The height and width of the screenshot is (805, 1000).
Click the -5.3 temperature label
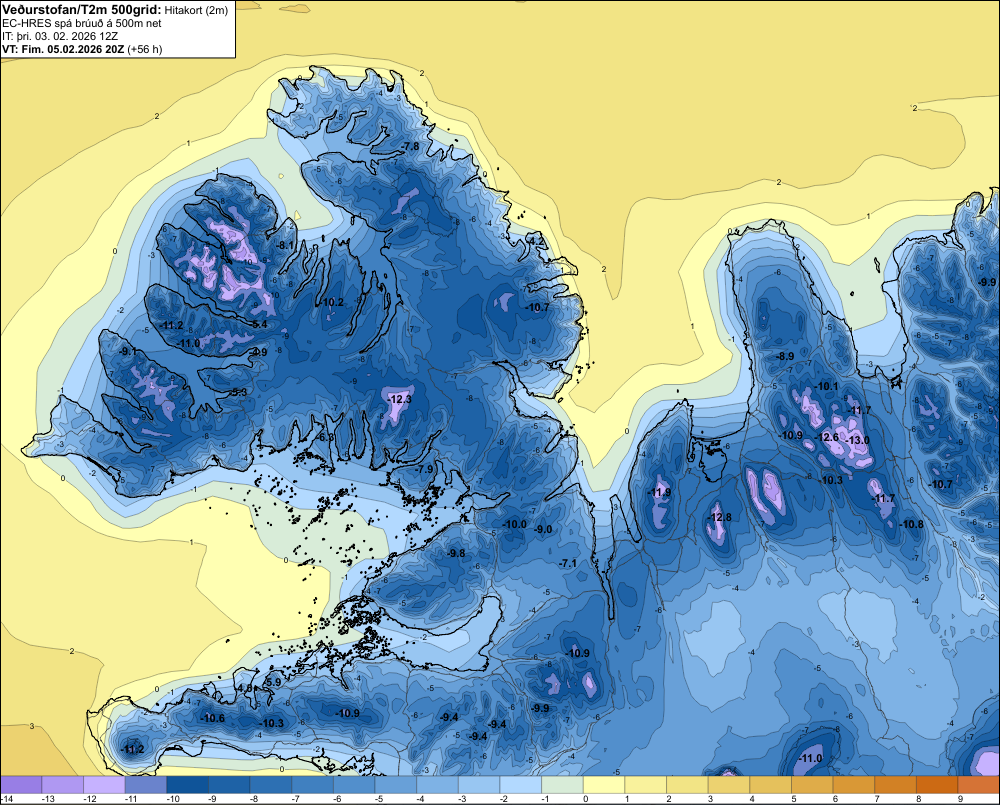[238, 392]
